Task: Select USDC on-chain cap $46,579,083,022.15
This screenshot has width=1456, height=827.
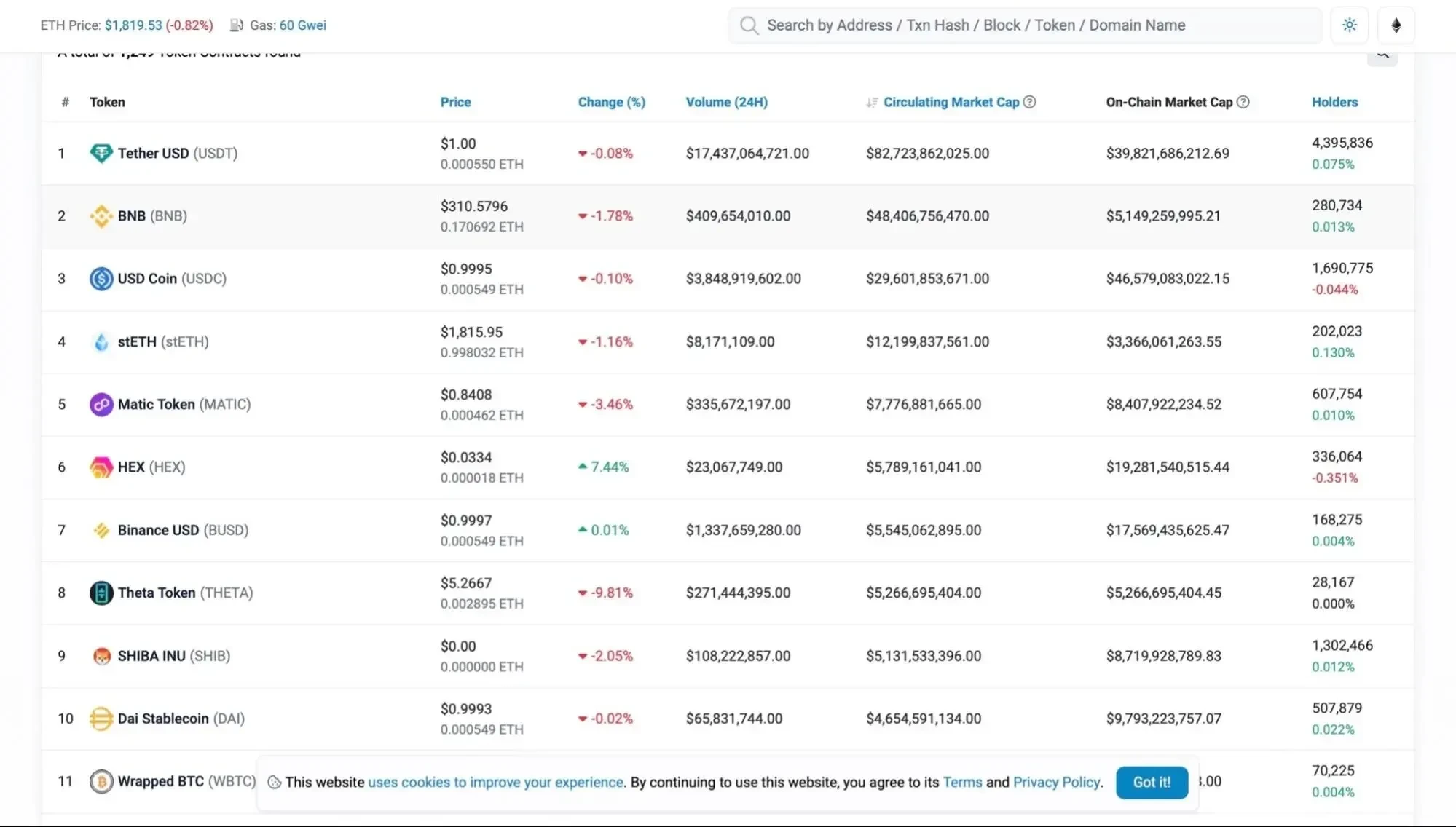Action: [1168, 279]
